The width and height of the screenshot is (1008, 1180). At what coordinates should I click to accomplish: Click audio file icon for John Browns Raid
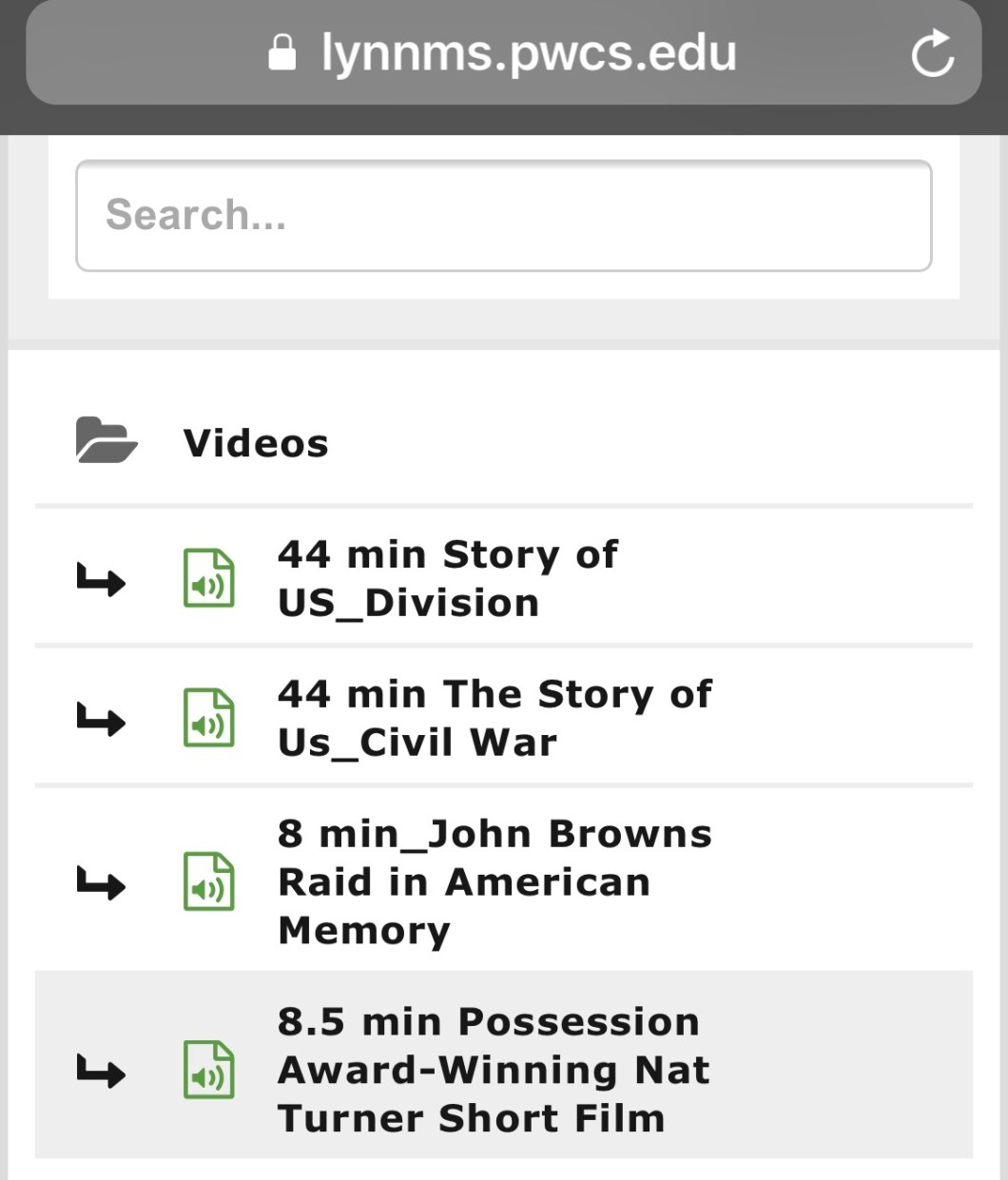208,881
